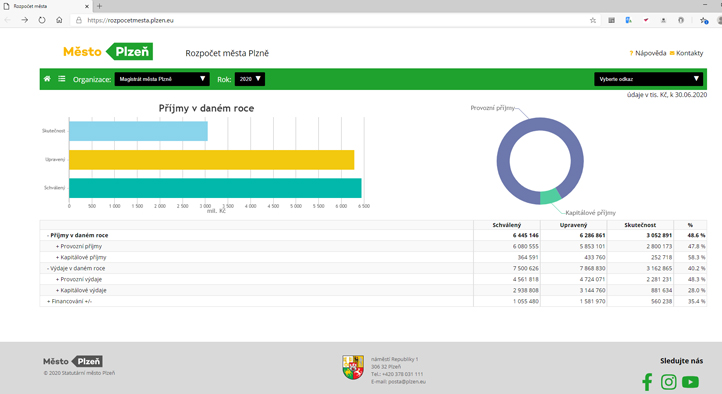
Task: Open the Rok 2020 year dropdown
Action: click(x=250, y=79)
